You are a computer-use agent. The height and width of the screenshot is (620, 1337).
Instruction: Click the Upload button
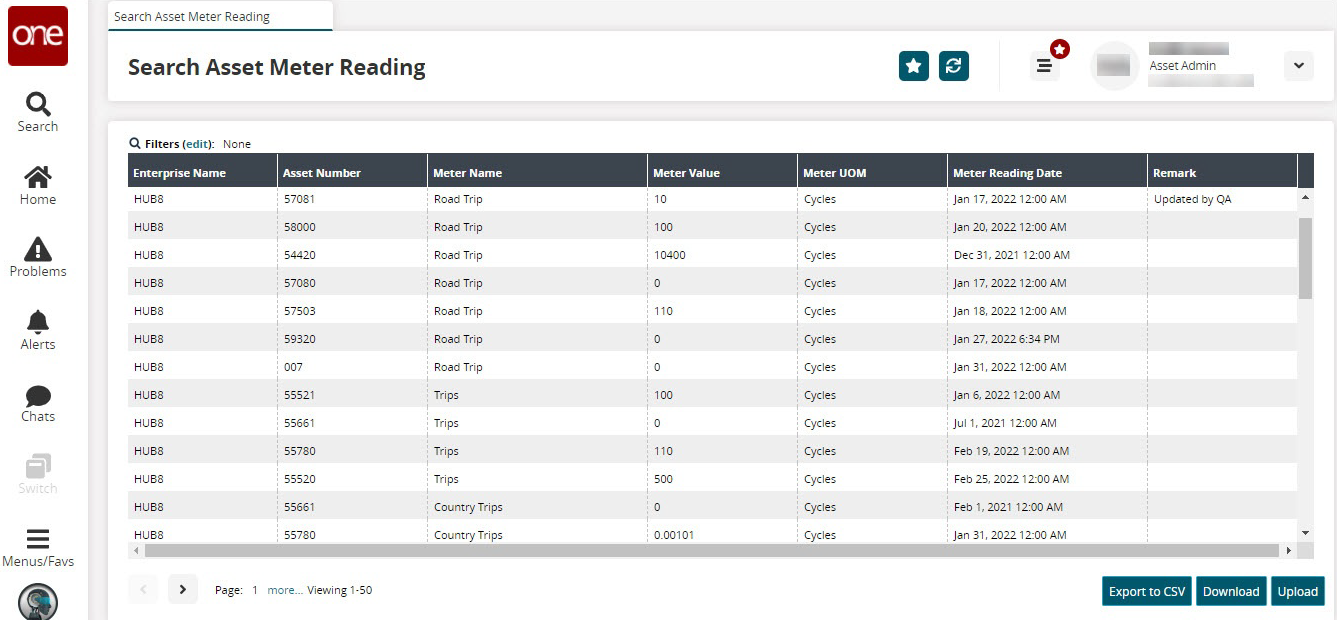tap(1298, 591)
